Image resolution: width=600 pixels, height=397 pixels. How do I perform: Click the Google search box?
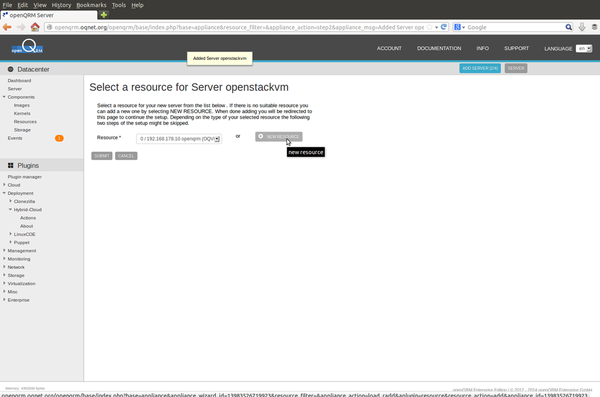coord(515,27)
